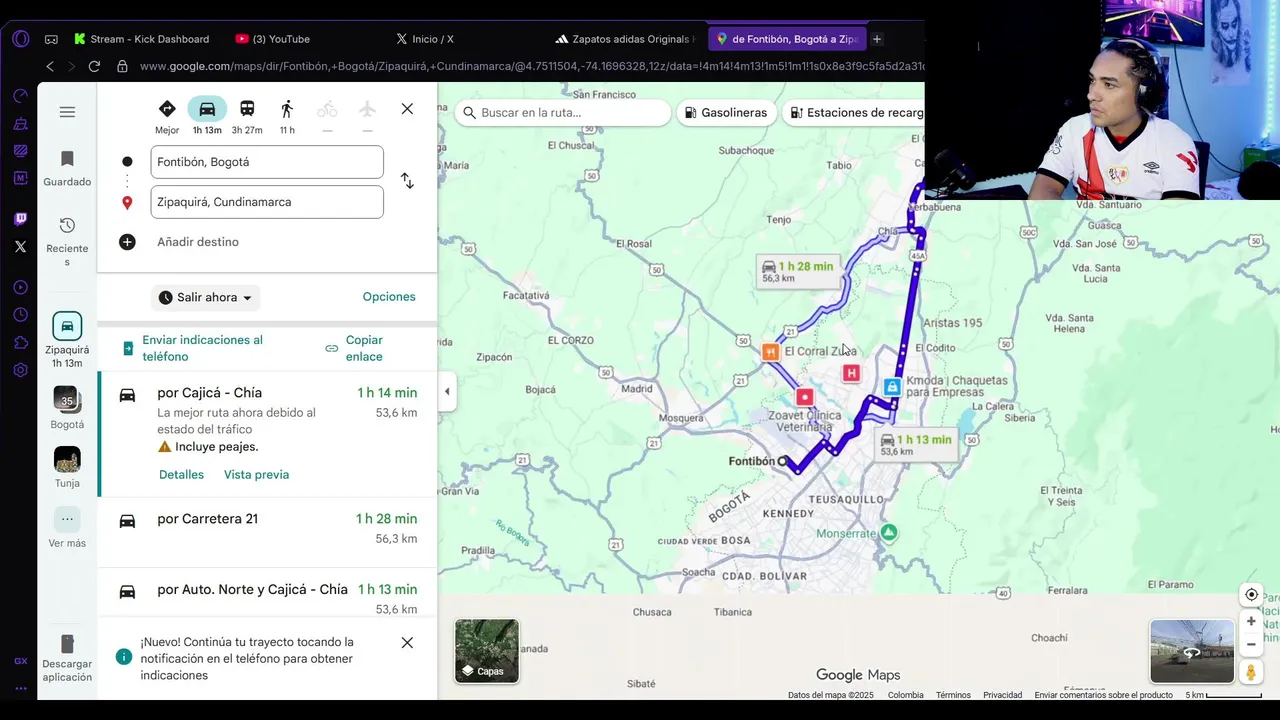Click the Buscar en la ruta search box
The width and height of the screenshot is (1280, 720).
click(x=562, y=113)
